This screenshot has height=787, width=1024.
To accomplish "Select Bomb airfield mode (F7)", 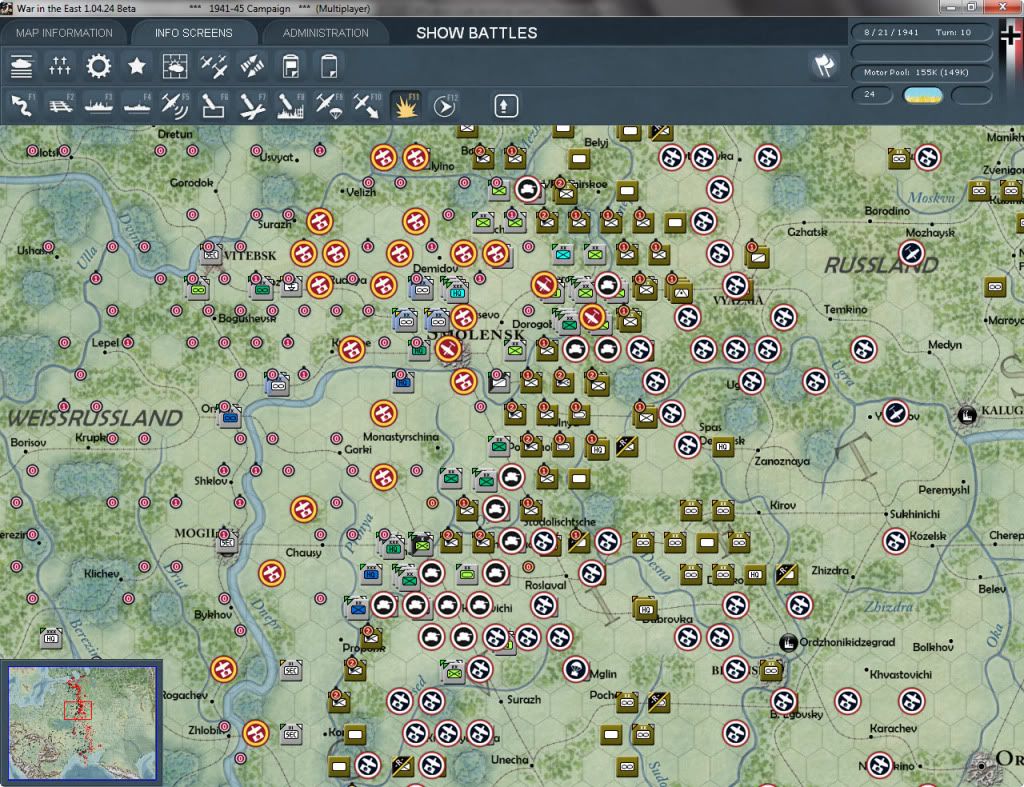I will pos(252,106).
